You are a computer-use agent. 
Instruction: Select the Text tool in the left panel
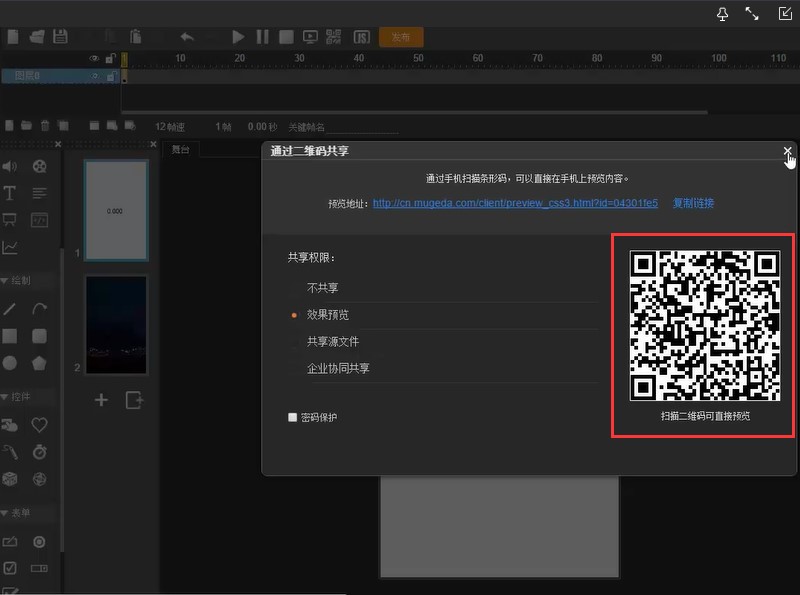pos(10,192)
